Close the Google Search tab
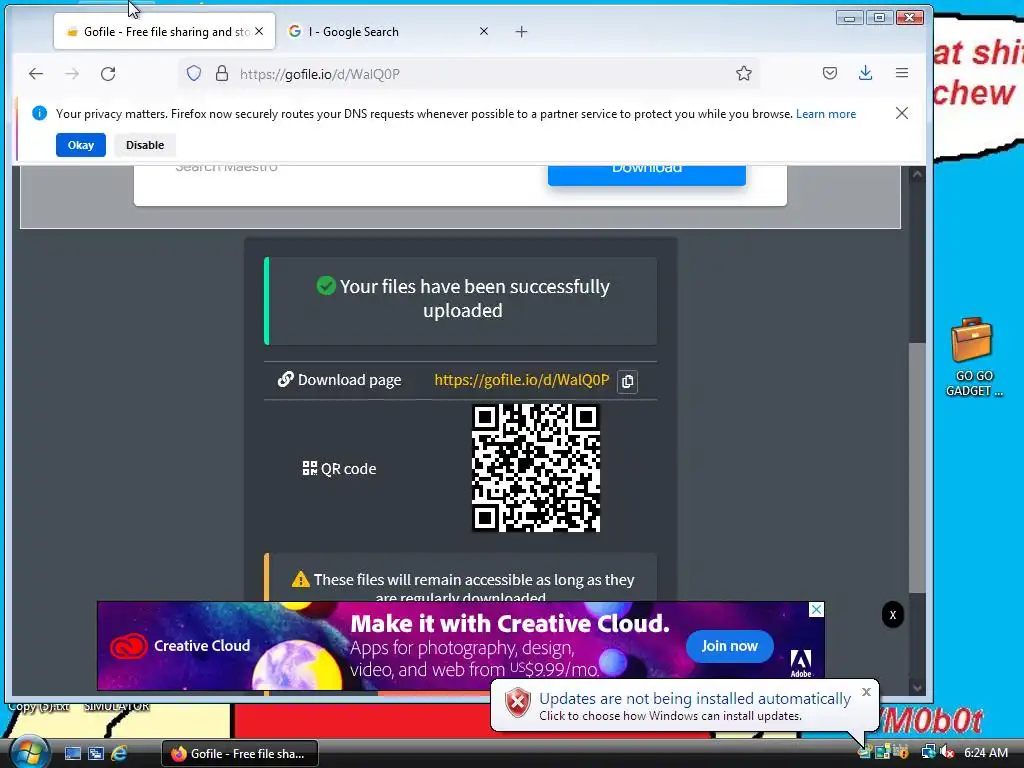 point(484,31)
